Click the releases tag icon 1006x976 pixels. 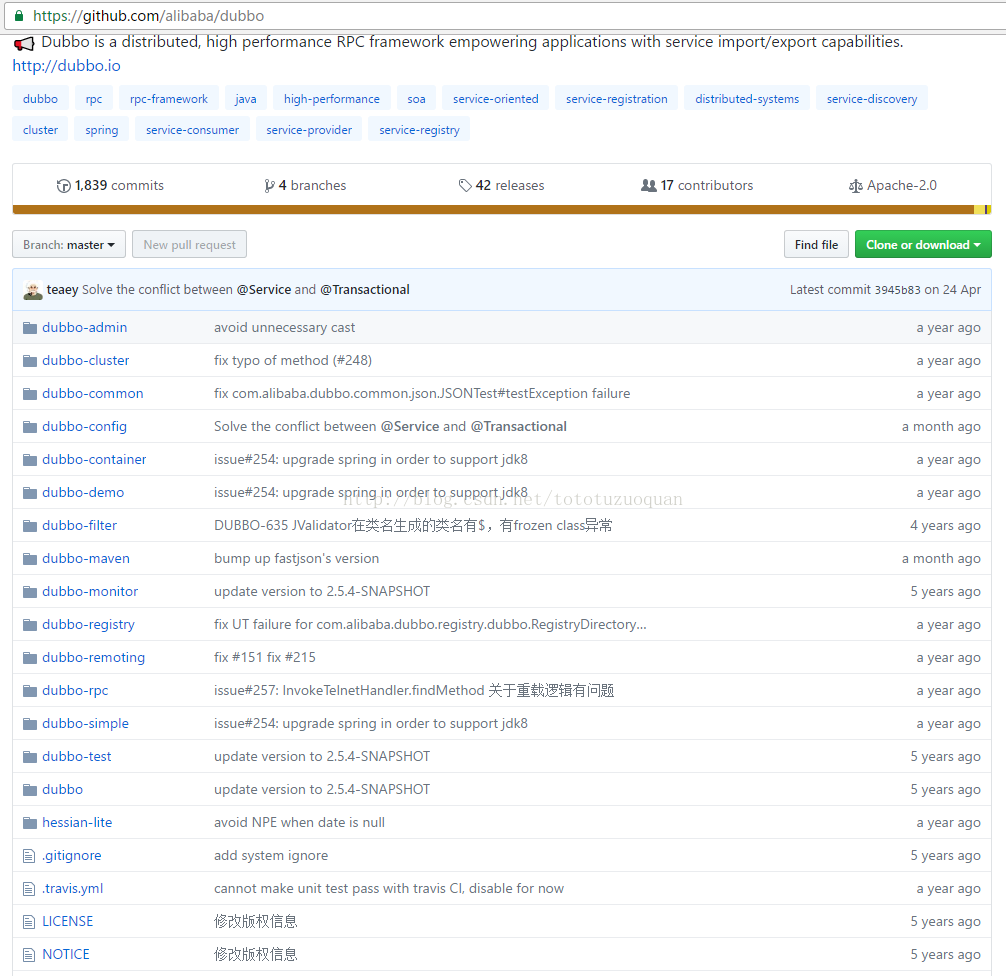point(465,185)
